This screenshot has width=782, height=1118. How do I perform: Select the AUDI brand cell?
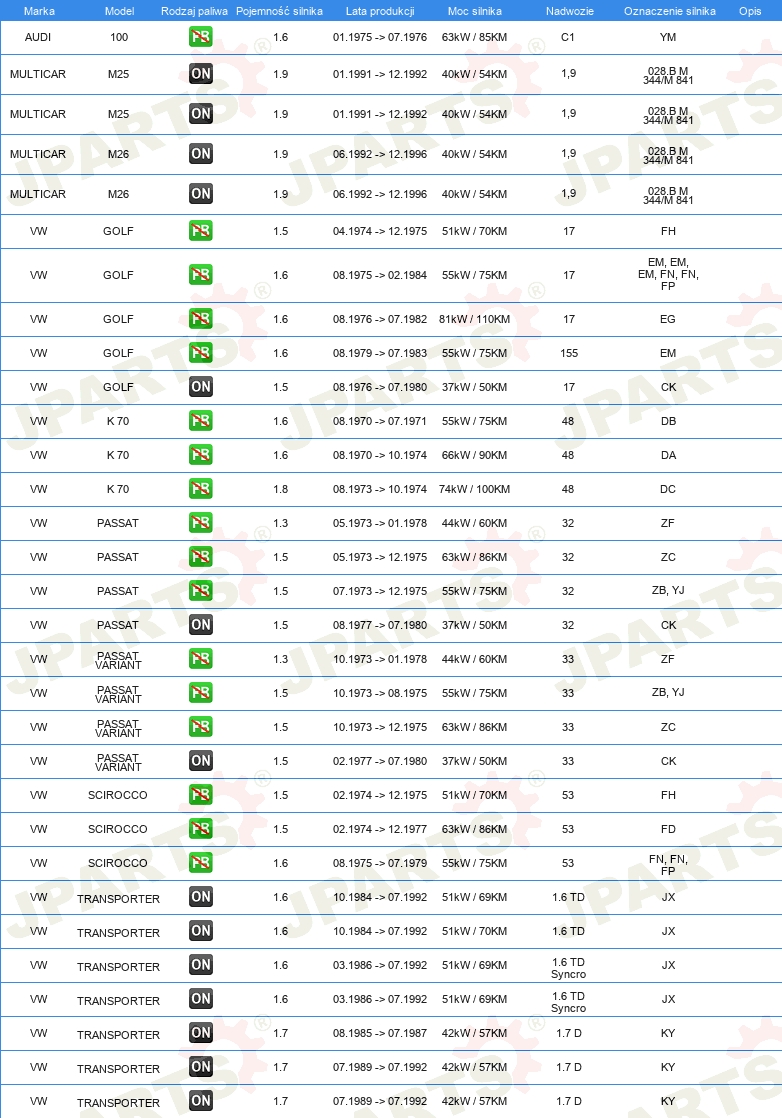point(38,37)
